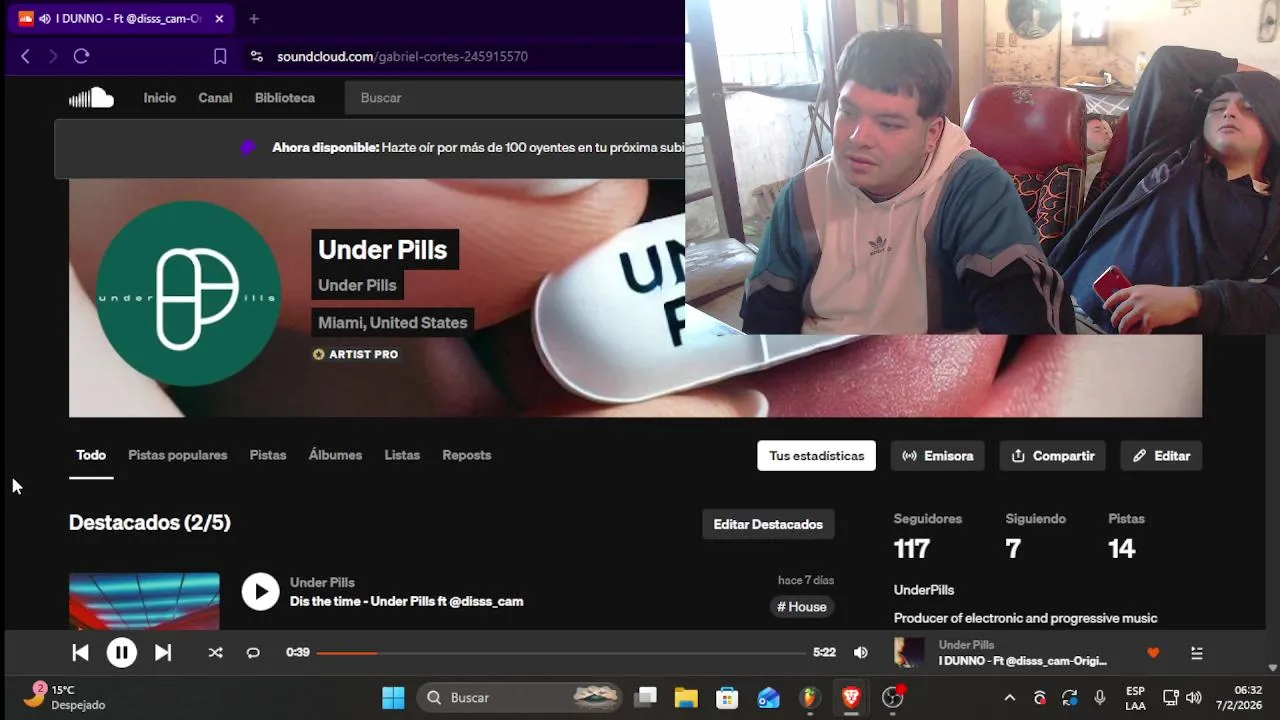Screen dimensions: 1280x720
Task: Click Editar profile button
Action: [x=1161, y=456]
